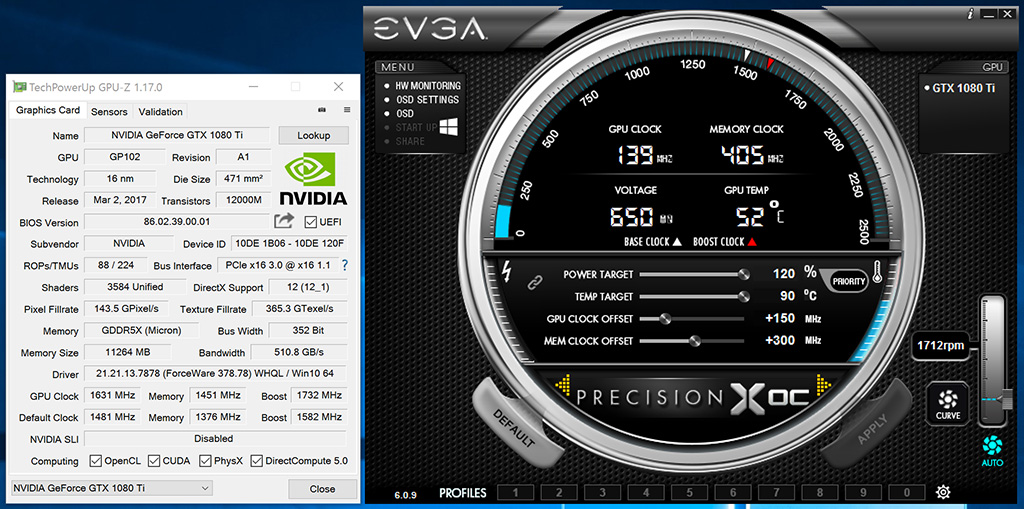
Task: Click the GPU Clock Offset slider handle
Action: pos(665,319)
